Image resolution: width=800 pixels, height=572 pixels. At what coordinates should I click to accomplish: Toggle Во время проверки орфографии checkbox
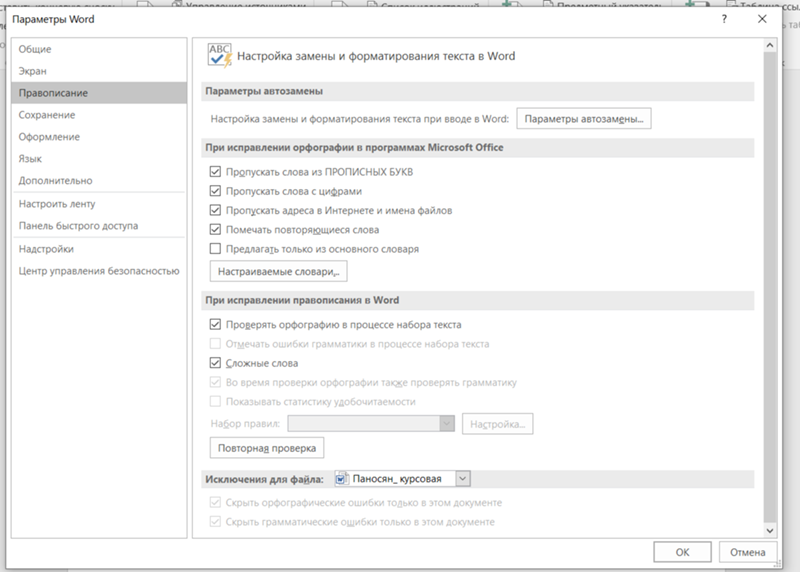tap(215, 382)
